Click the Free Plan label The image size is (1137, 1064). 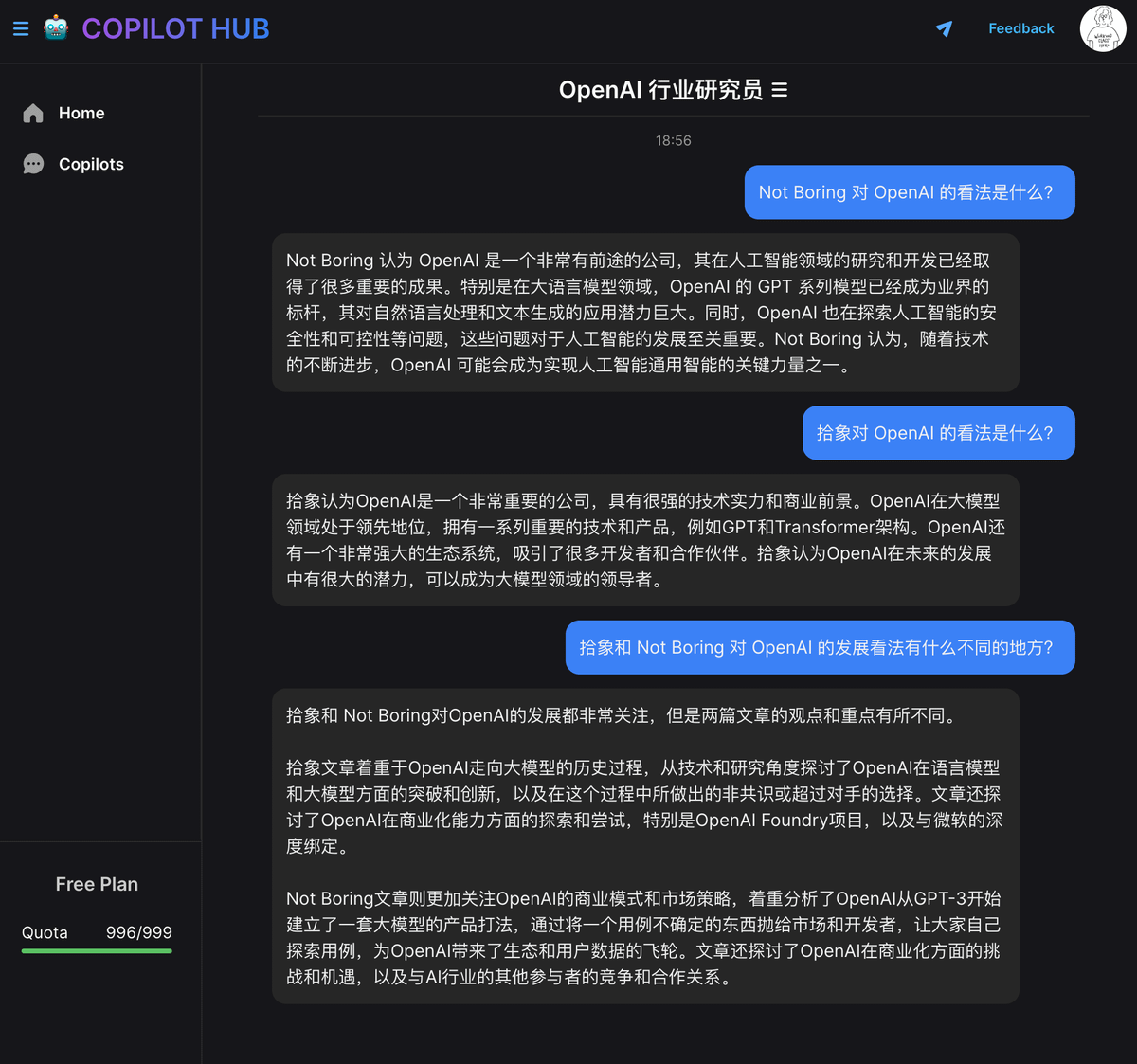97,884
